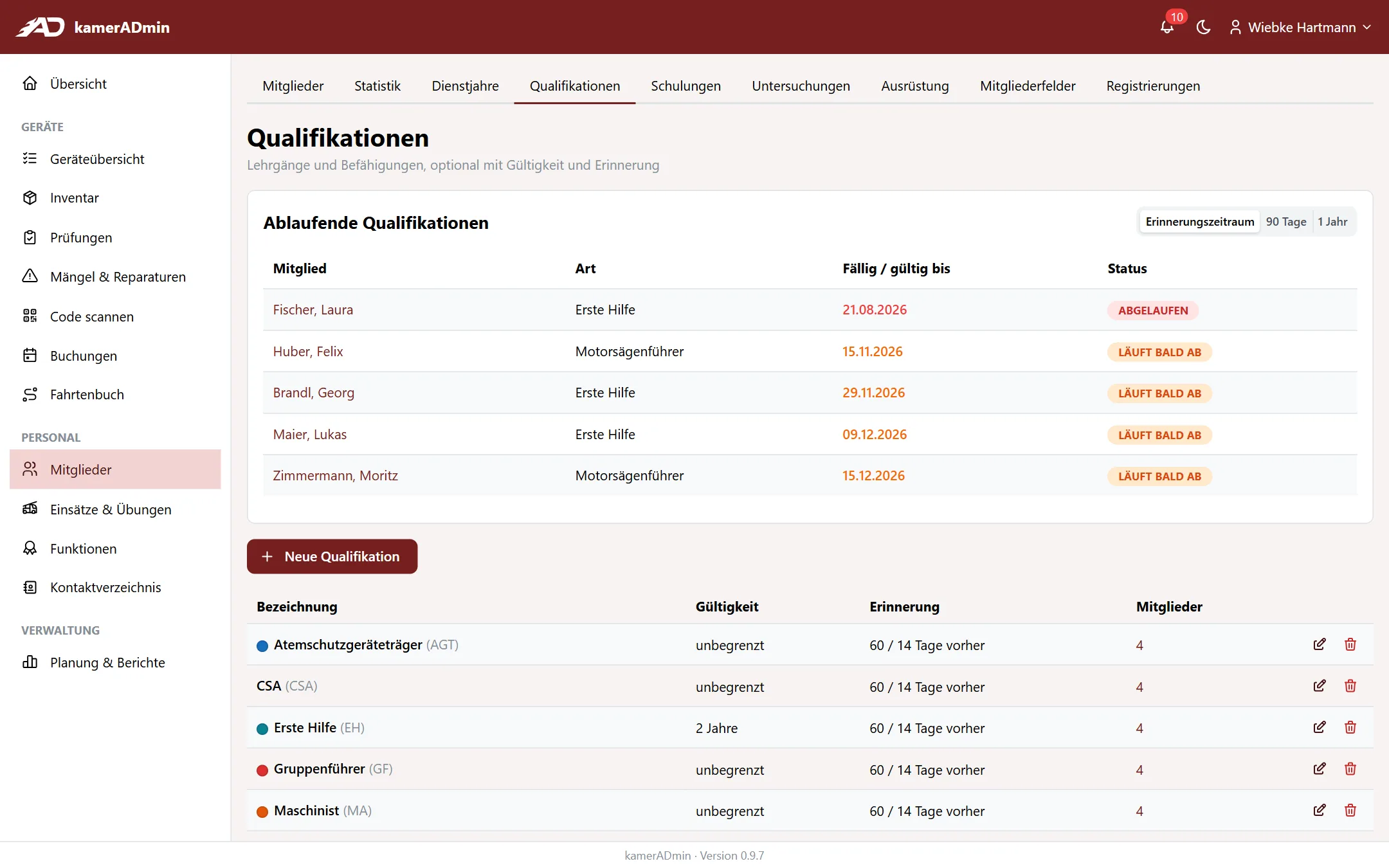
Task: Switch period to 1 Jahr
Action: 1332,222
